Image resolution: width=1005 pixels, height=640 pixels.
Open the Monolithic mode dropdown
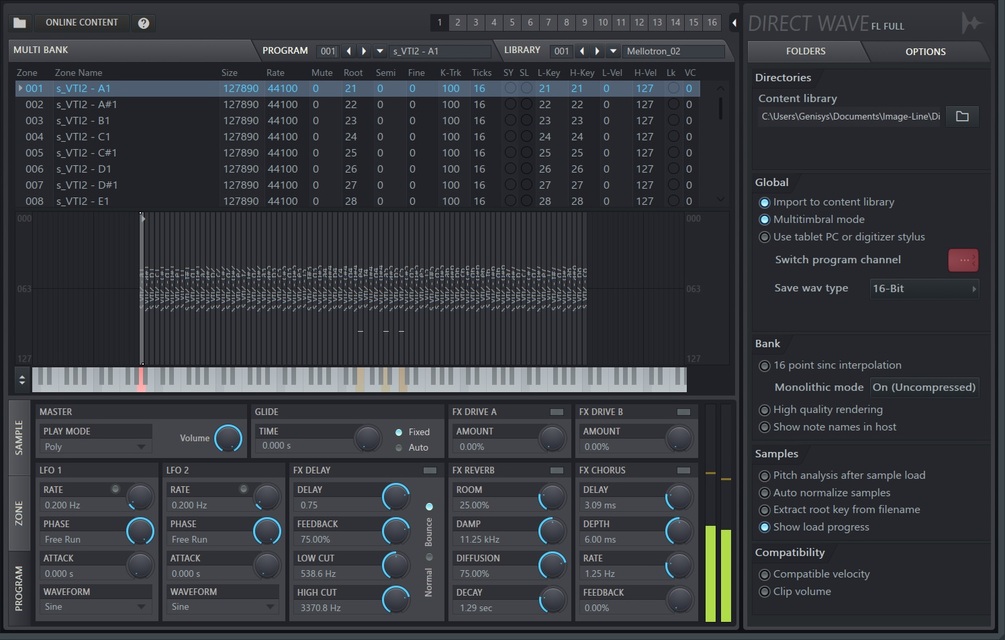(924, 388)
